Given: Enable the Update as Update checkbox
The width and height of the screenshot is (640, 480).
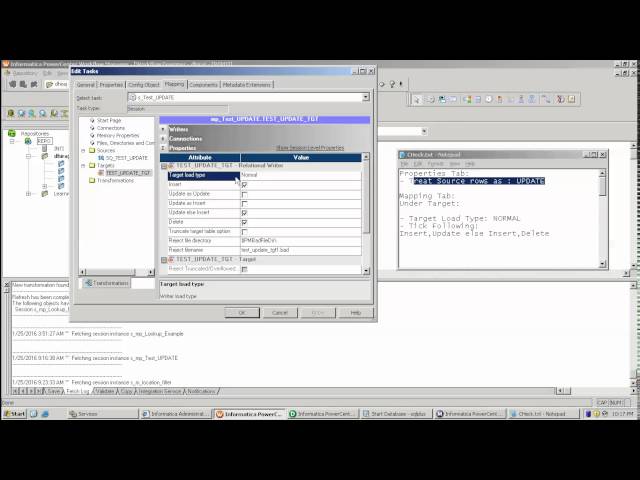Looking at the screenshot, I should (244, 194).
